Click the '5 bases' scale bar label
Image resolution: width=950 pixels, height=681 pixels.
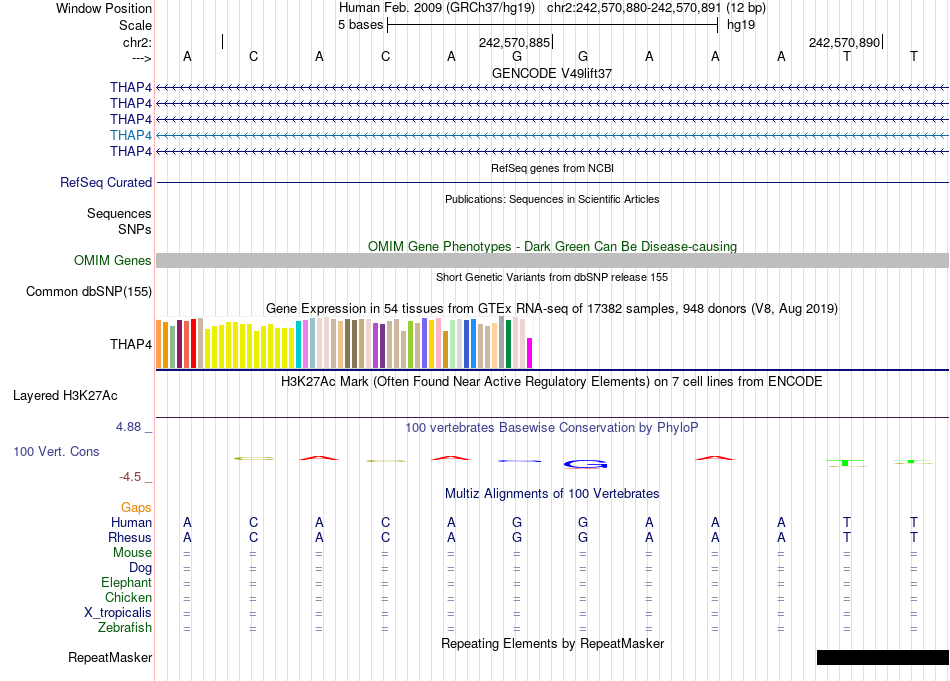(x=360, y=25)
